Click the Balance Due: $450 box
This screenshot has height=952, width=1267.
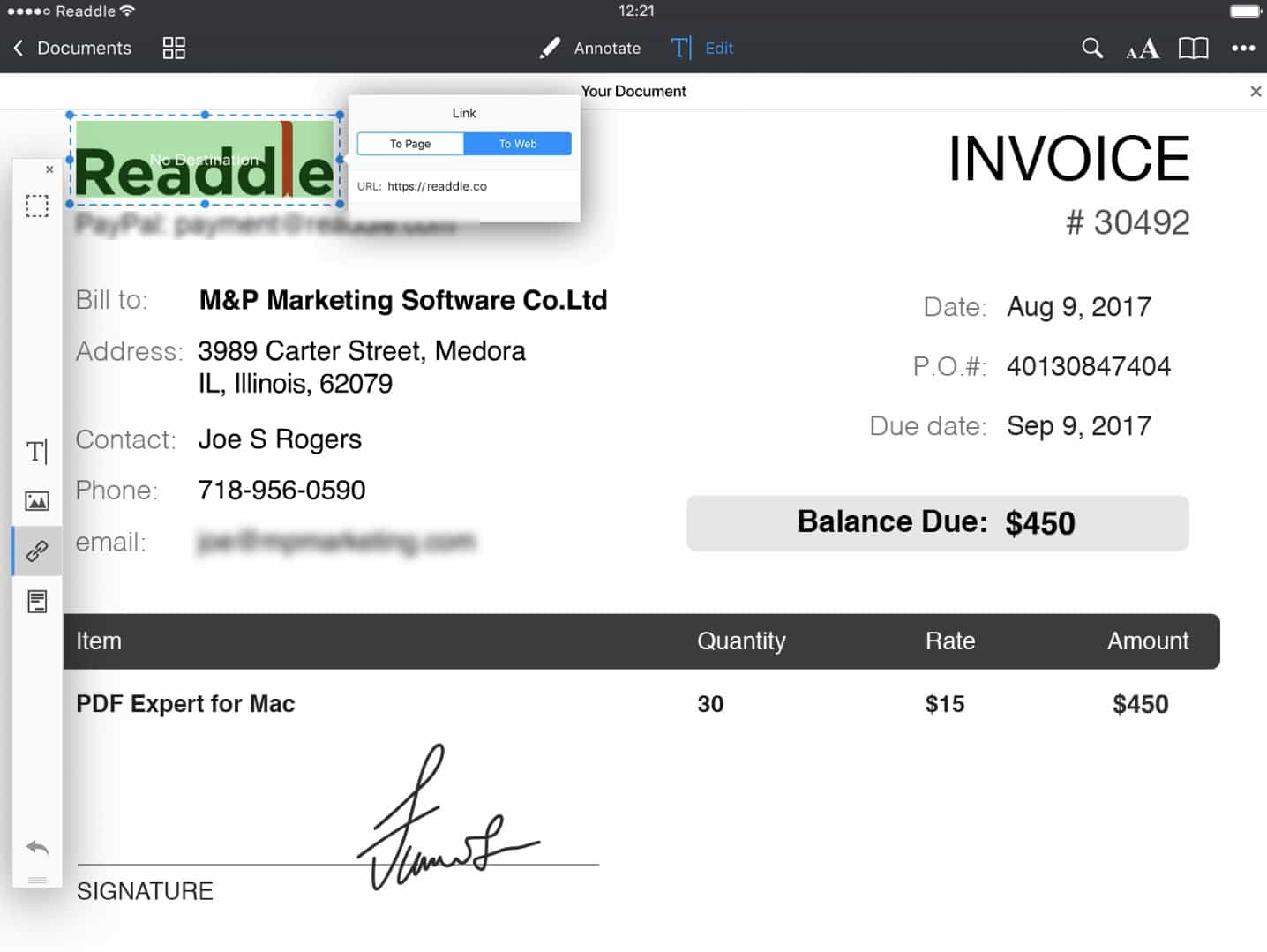pyautogui.click(x=937, y=523)
